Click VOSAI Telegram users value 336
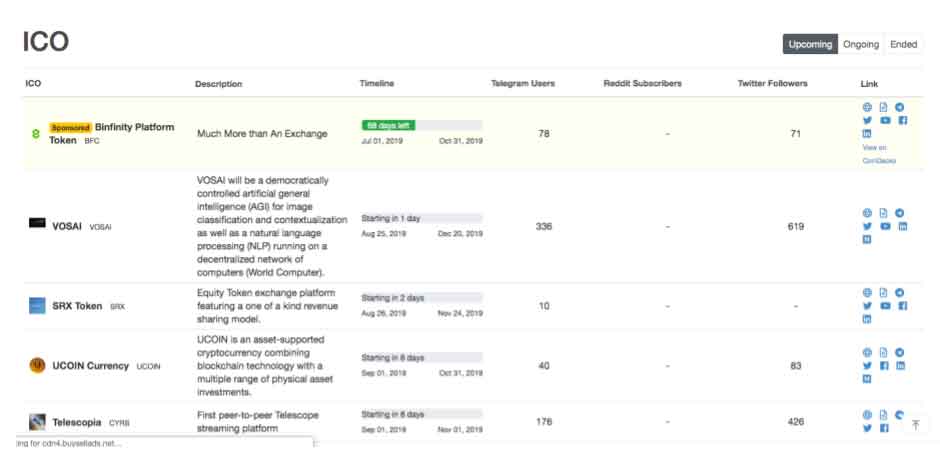940x462 pixels. click(544, 227)
